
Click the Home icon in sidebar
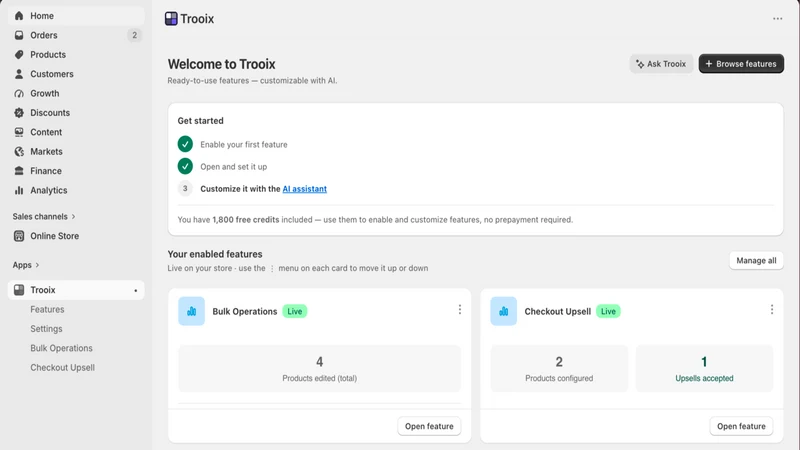19,16
